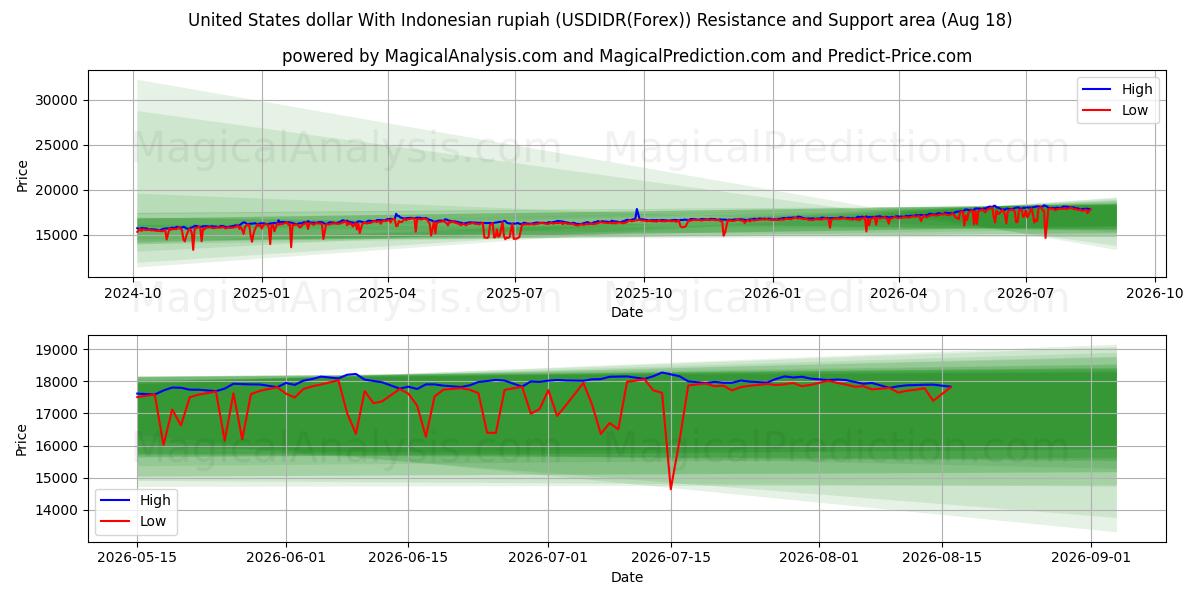Click the 'powered by MagicalAnalysis.com' subtitle
The width and height of the screenshot is (1200, 600).
click(x=626, y=56)
